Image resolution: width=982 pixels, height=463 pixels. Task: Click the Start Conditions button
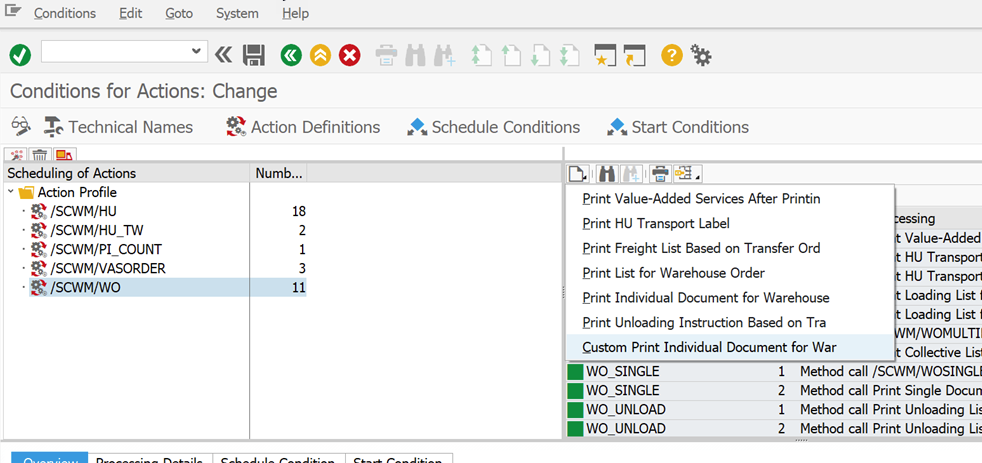click(x=678, y=127)
